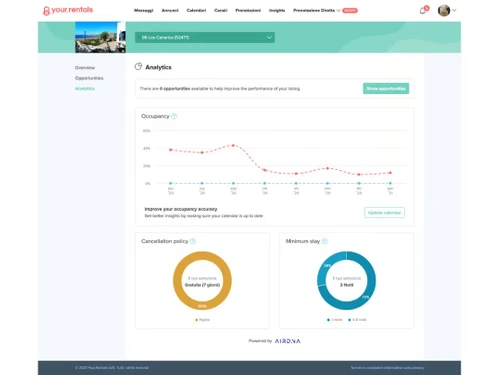The image size is (500, 375).
Task: Click the '3 Notti' text in donut
Action: 347,285
